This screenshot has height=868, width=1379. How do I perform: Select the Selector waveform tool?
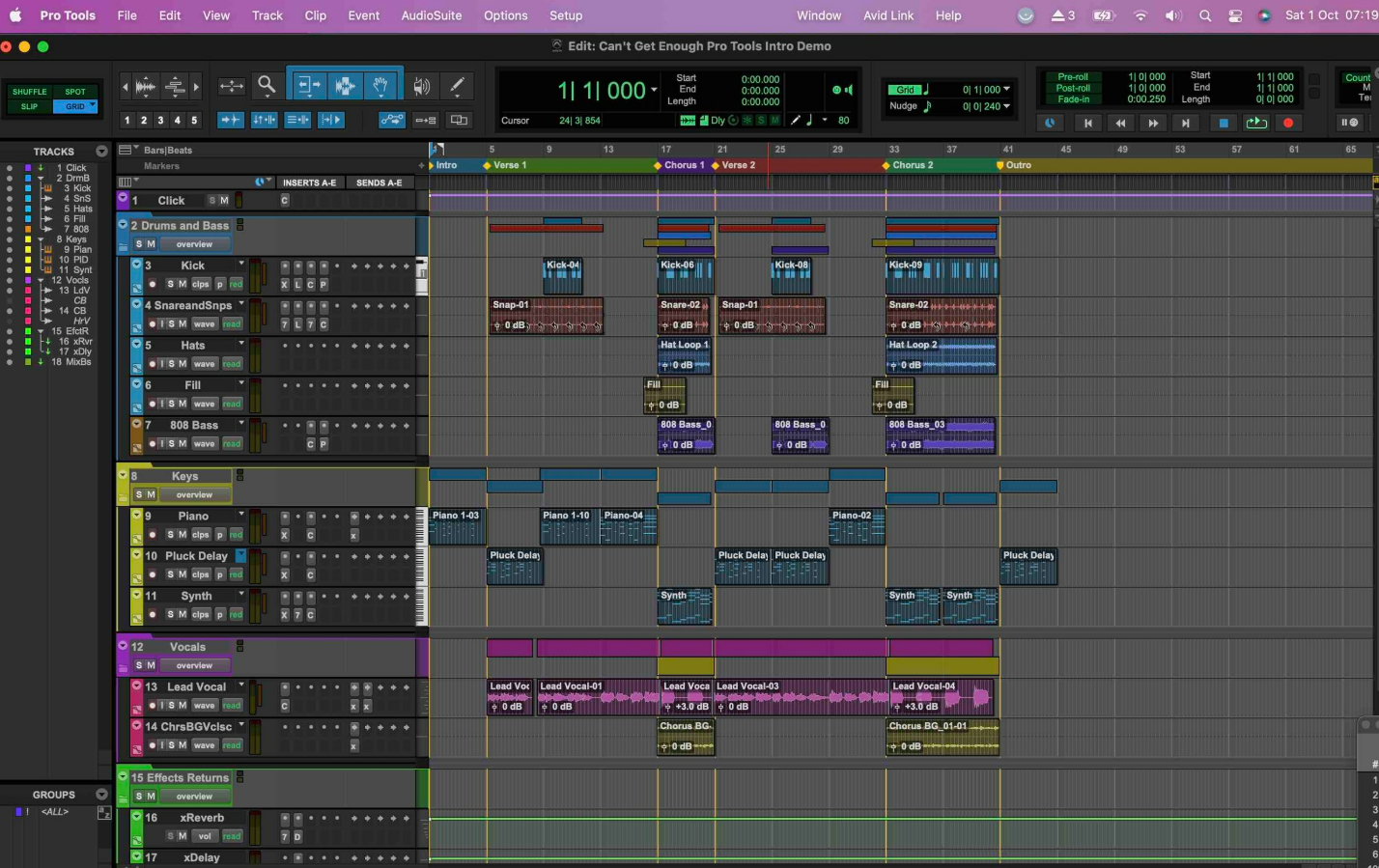pyautogui.click(x=345, y=86)
